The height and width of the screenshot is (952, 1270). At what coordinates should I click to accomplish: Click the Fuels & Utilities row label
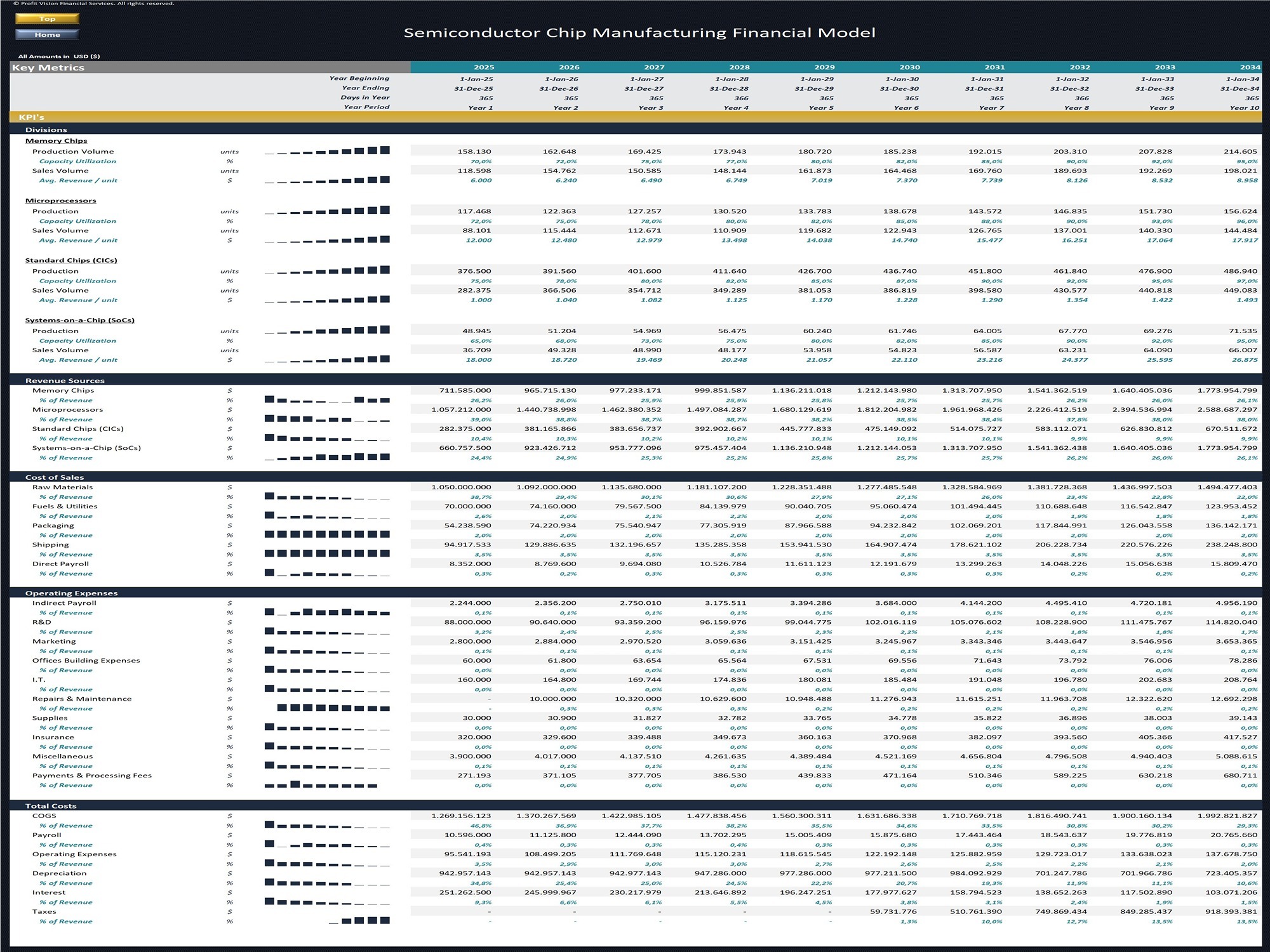coord(65,506)
